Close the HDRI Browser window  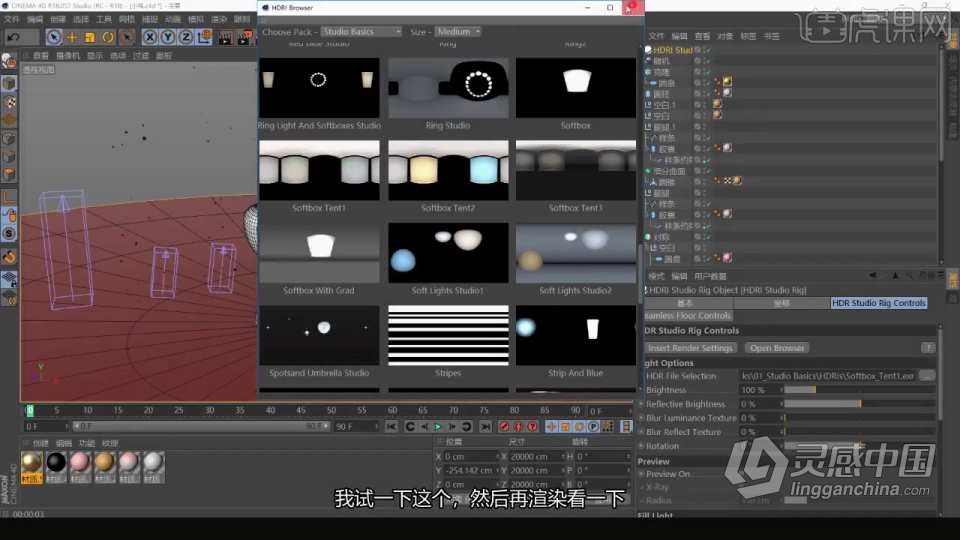coord(632,7)
